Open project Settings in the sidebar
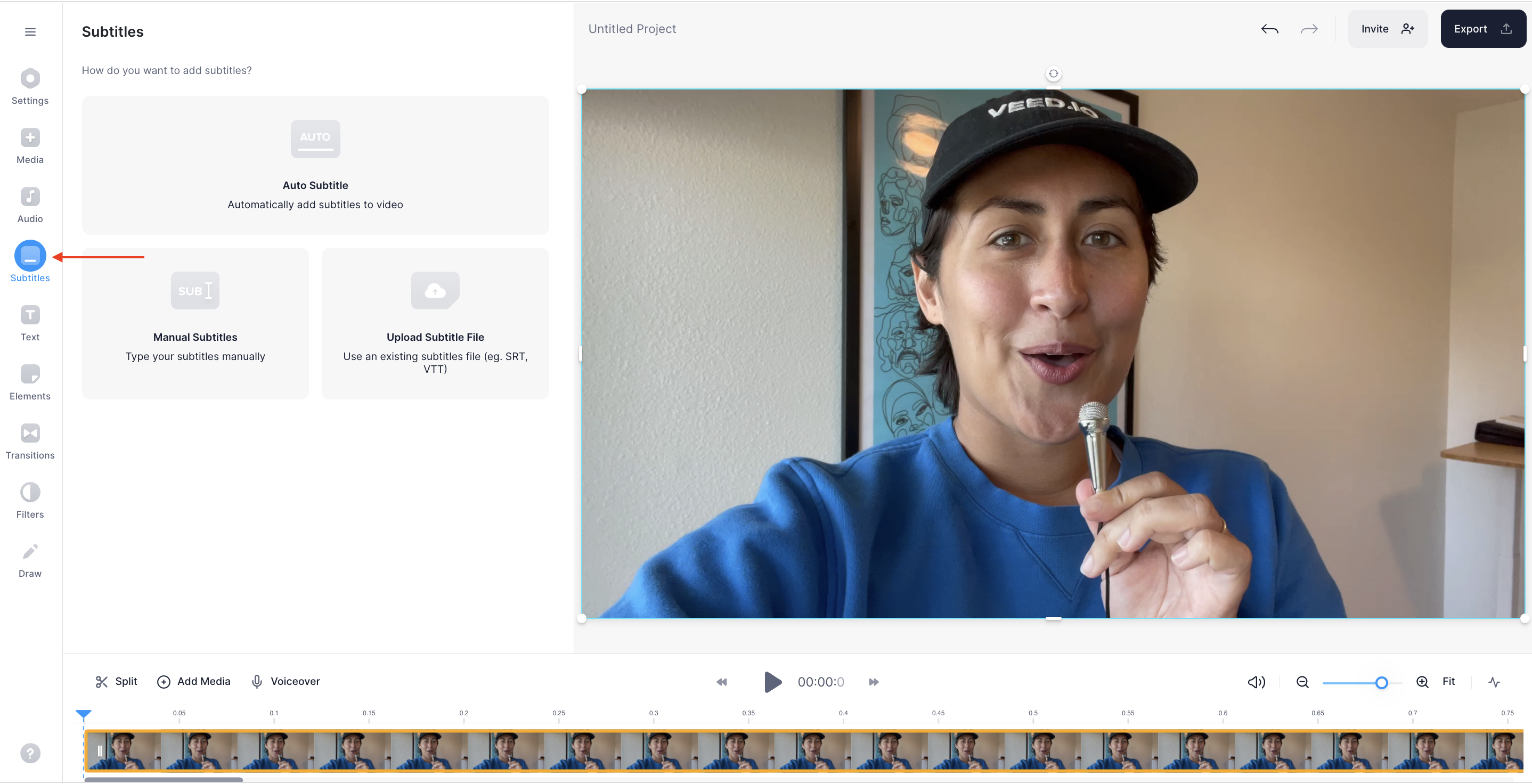1532x784 pixels. (30, 78)
